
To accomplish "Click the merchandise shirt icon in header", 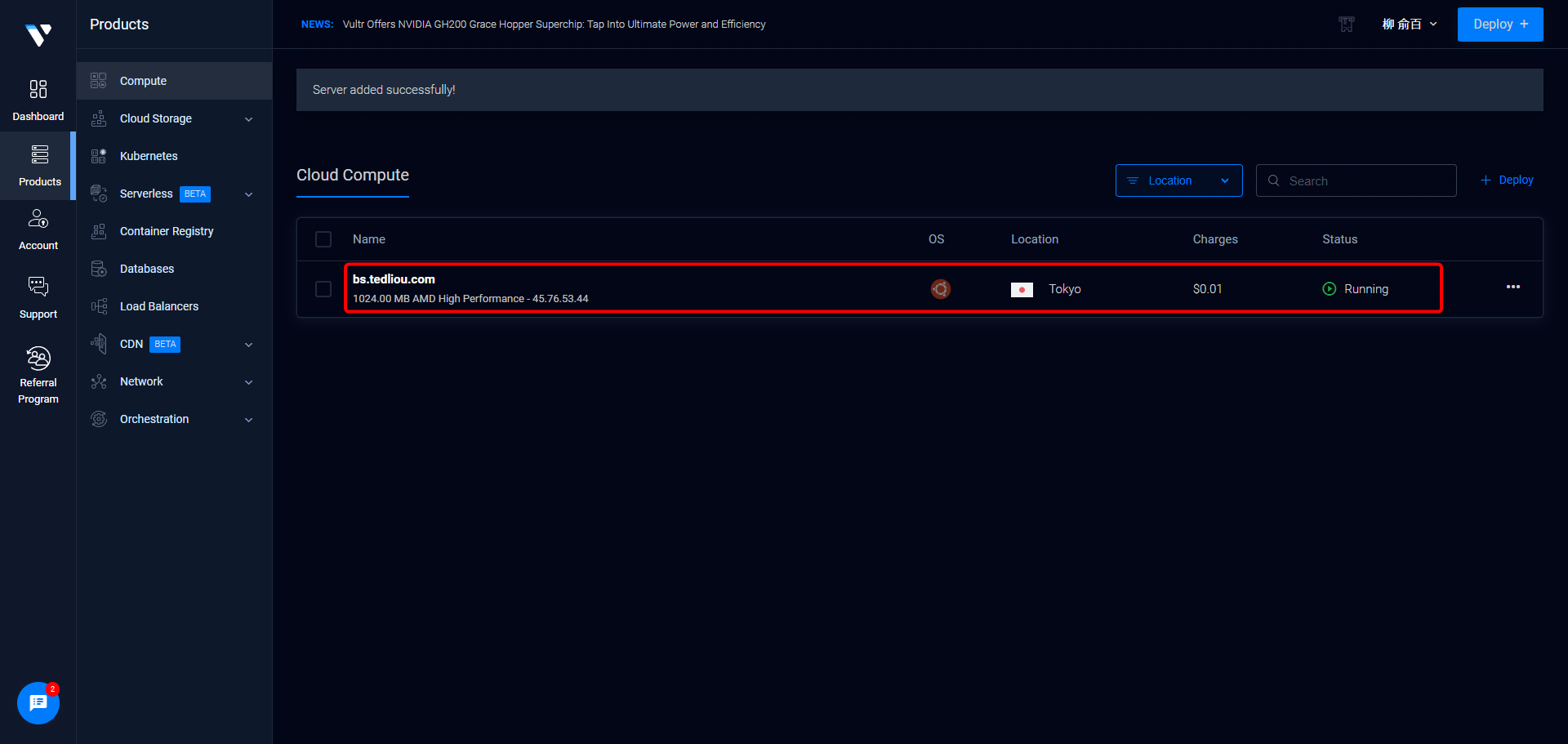I will pyautogui.click(x=1347, y=25).
